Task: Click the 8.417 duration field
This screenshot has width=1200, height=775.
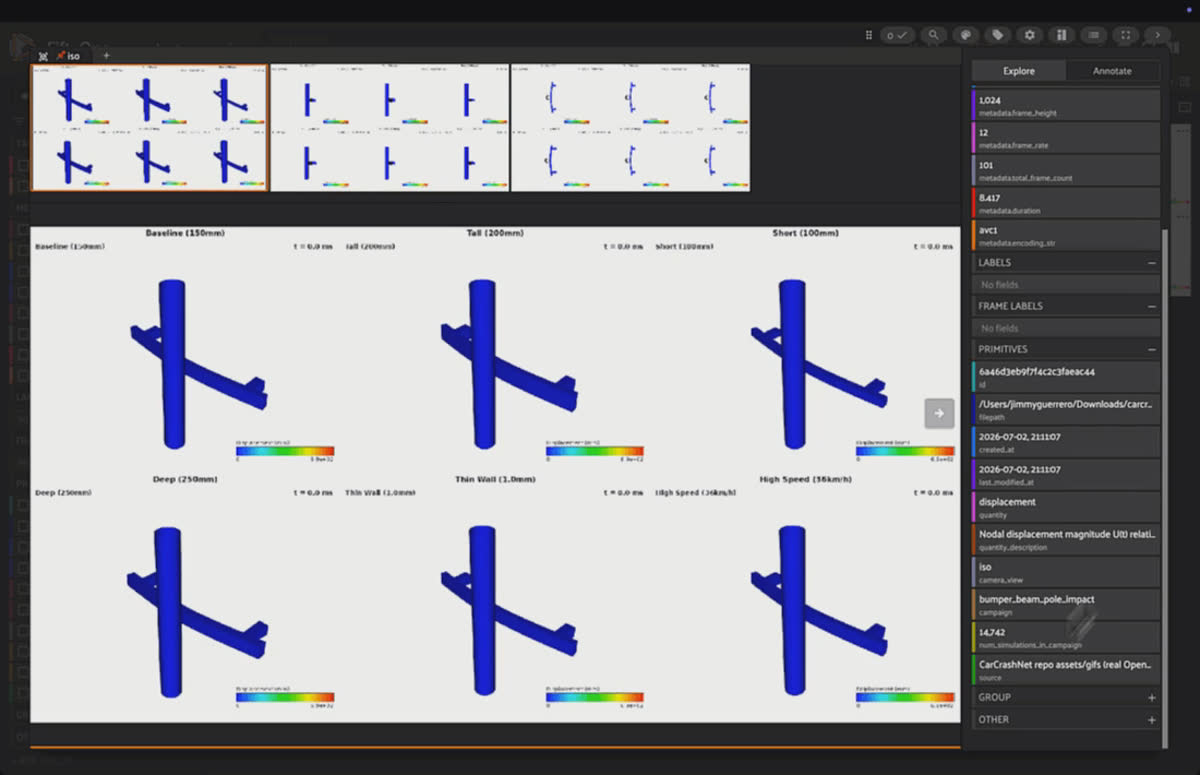Action: [x=1066, y=203]
